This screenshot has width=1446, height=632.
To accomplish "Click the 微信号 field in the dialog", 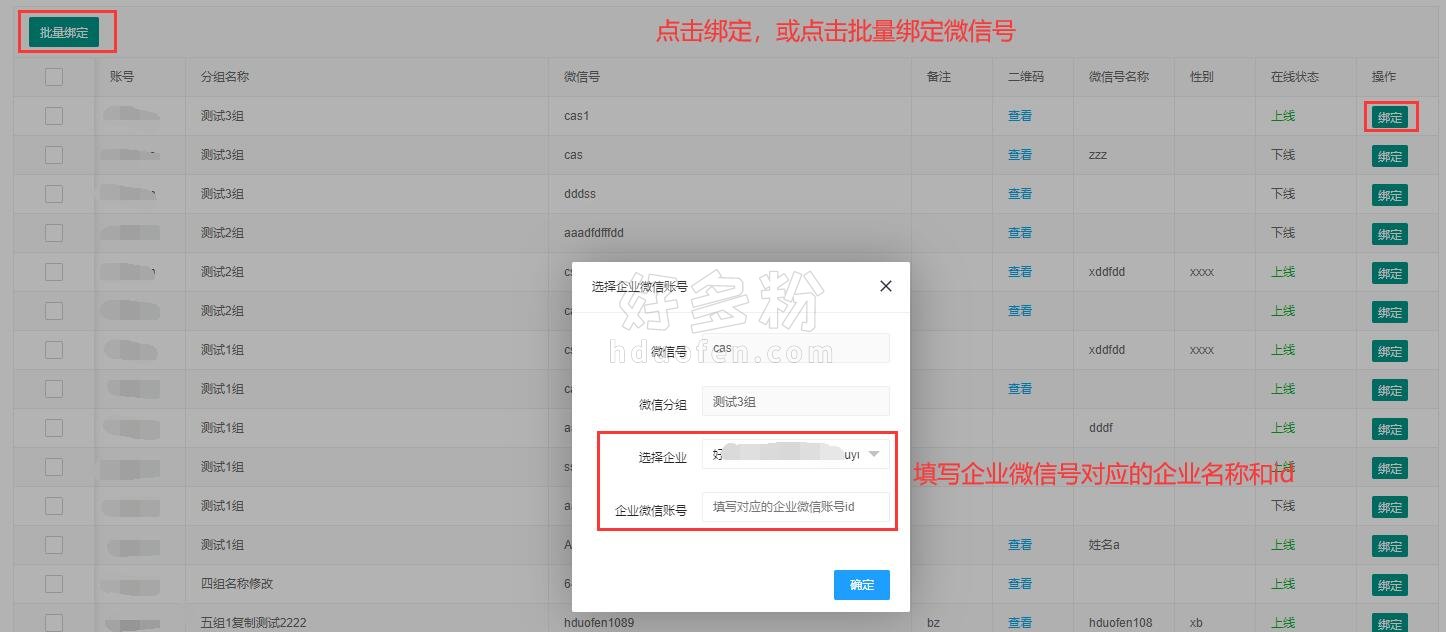I will click(x=795, y=348).
